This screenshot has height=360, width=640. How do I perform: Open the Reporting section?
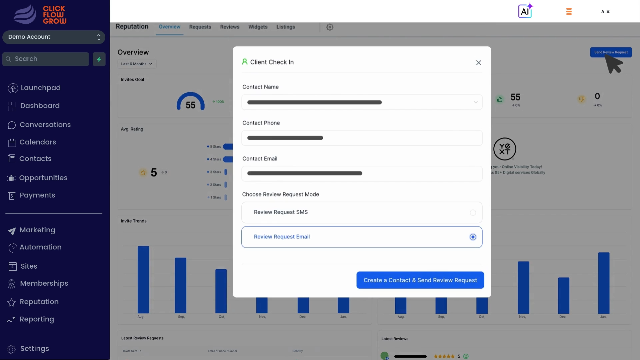click(x=31, y=319)
